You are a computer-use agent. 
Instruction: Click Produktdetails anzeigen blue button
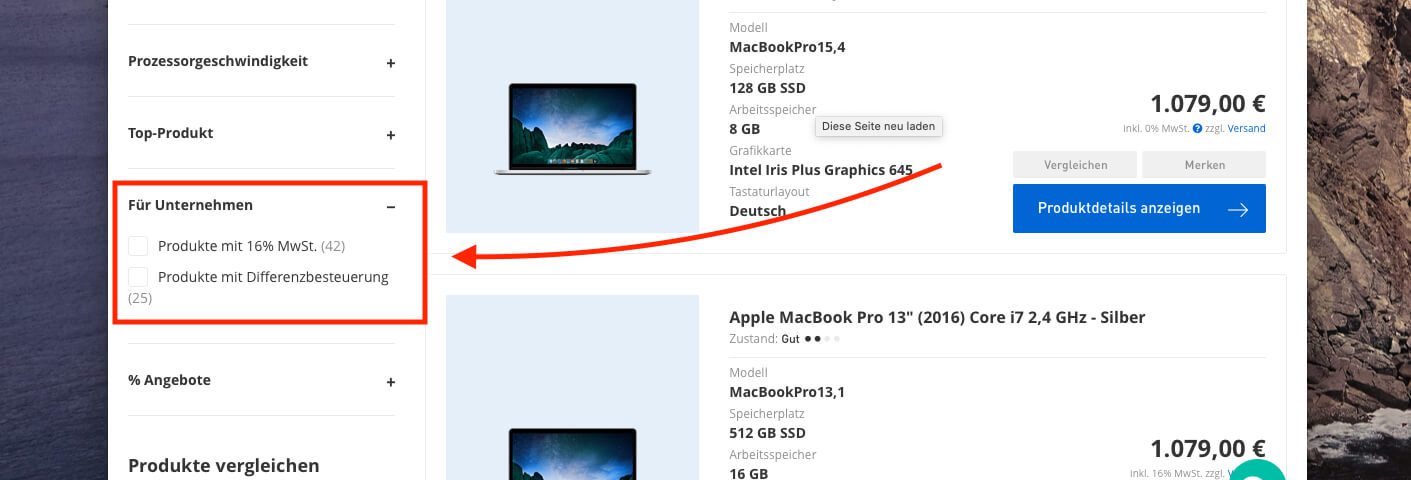coord(1139,208)
